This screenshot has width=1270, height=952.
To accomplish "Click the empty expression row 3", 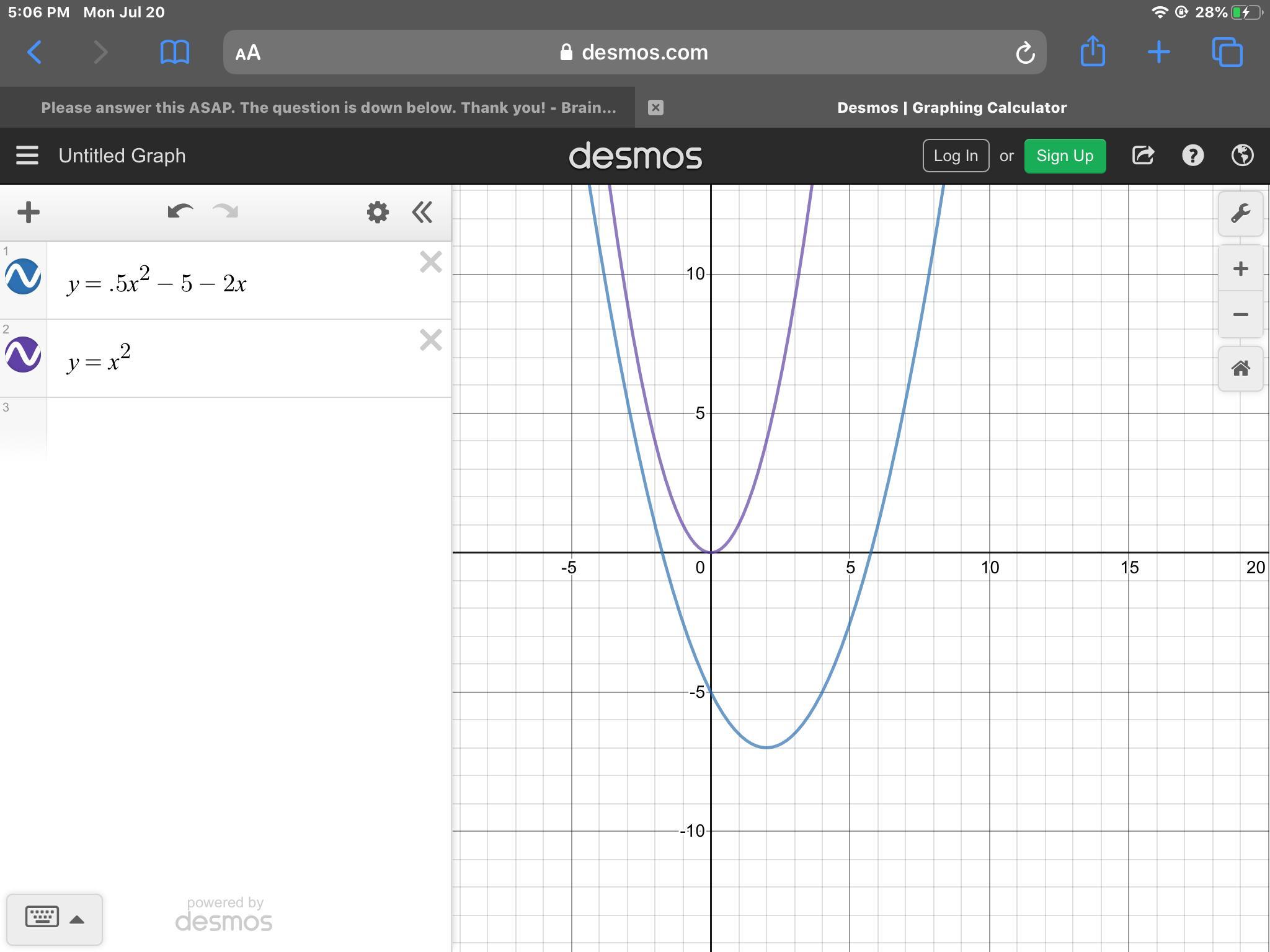I will [248, 428].
